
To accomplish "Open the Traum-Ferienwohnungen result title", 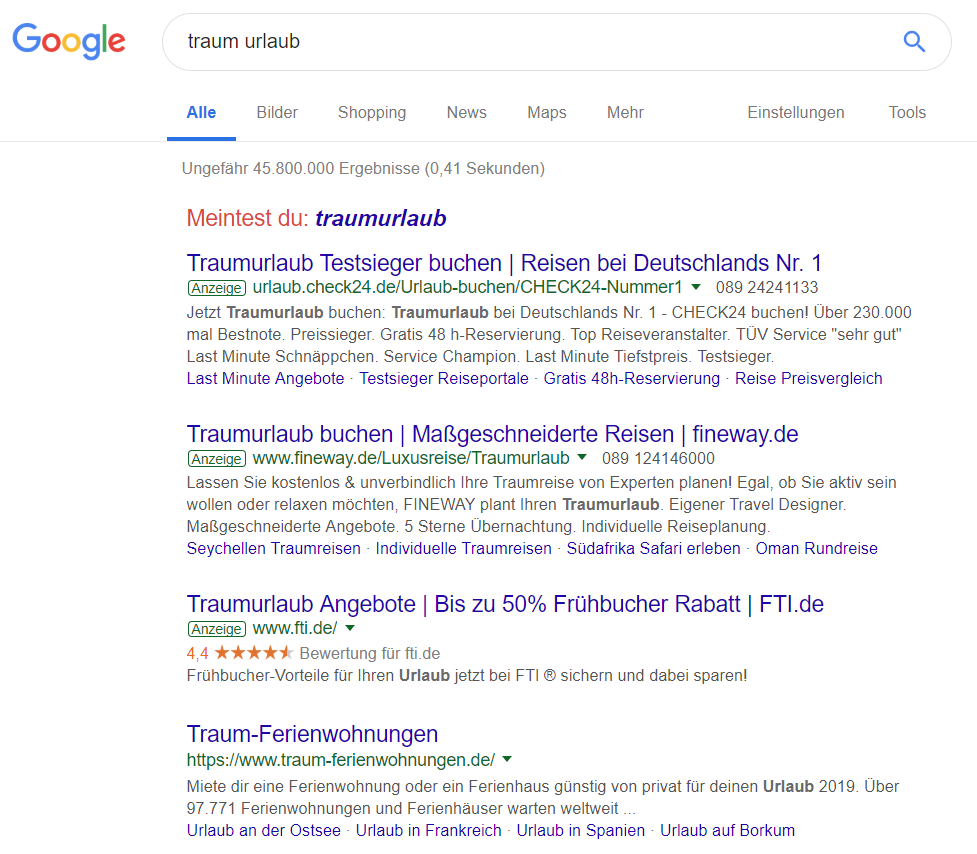I will click(x=312, y=734).
